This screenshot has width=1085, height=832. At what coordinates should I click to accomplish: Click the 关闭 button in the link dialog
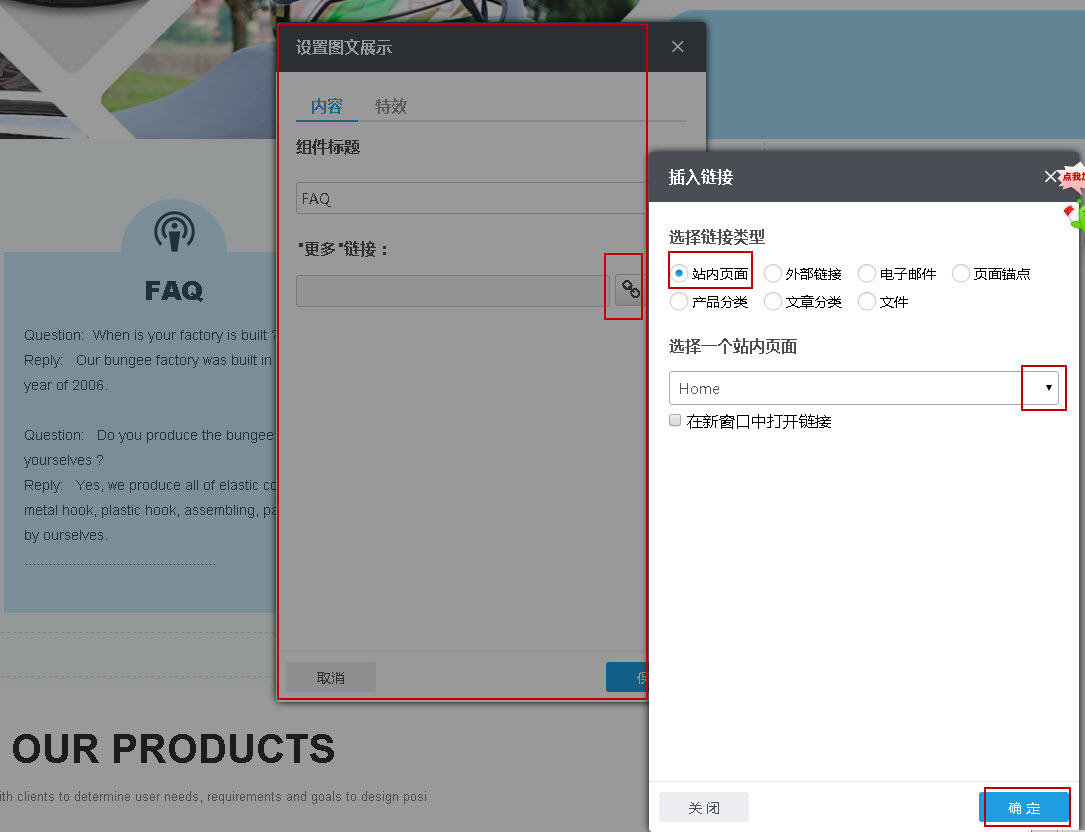tap(703, 807)
